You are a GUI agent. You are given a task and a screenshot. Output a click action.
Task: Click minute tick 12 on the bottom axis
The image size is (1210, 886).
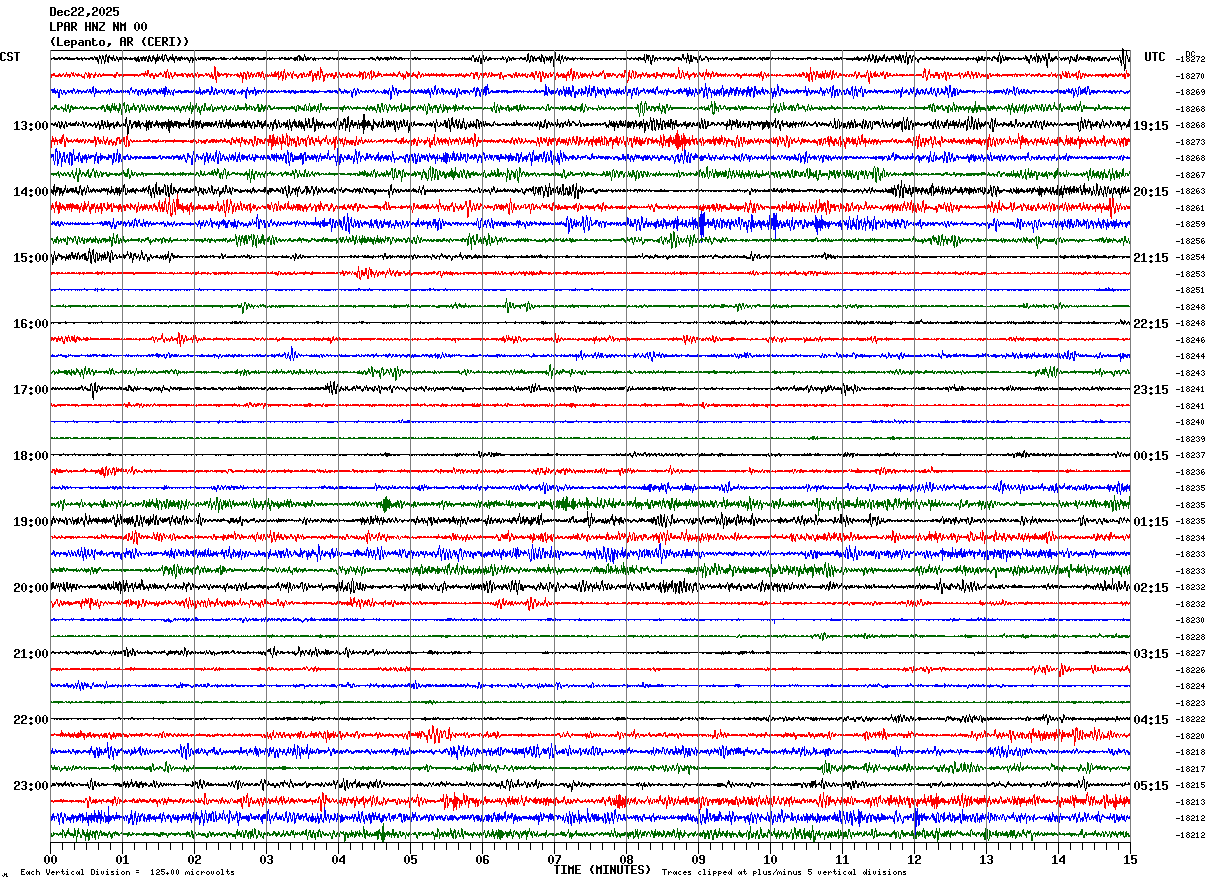(x=914, y=859)
